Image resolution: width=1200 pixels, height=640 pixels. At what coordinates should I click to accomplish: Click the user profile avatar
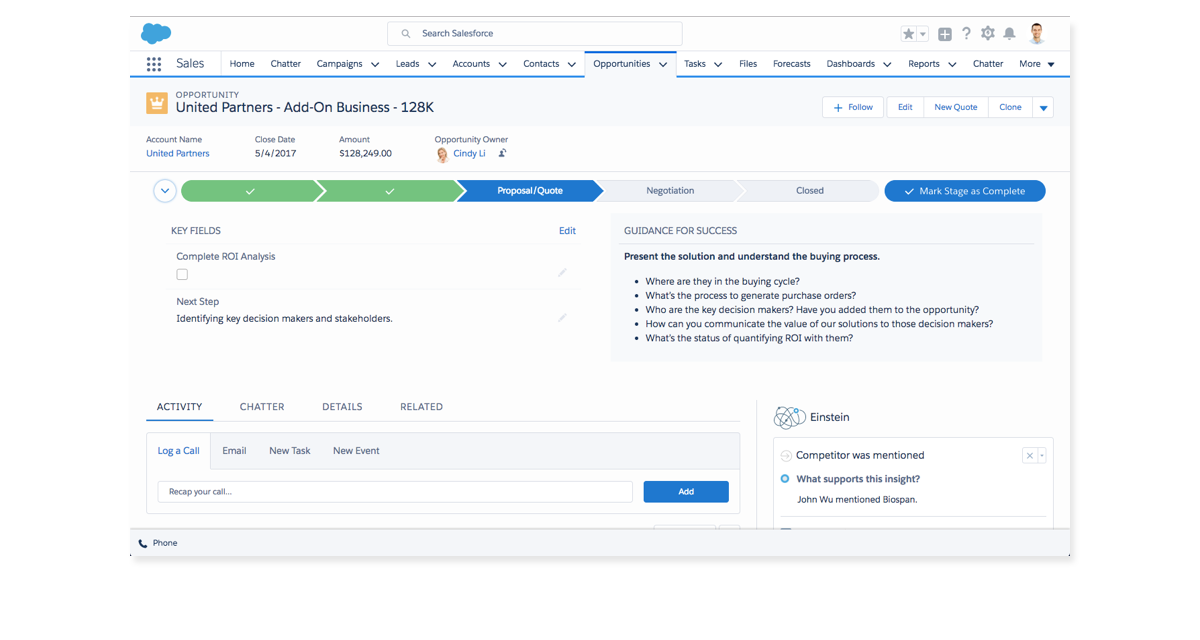[x=1036, y=33]
